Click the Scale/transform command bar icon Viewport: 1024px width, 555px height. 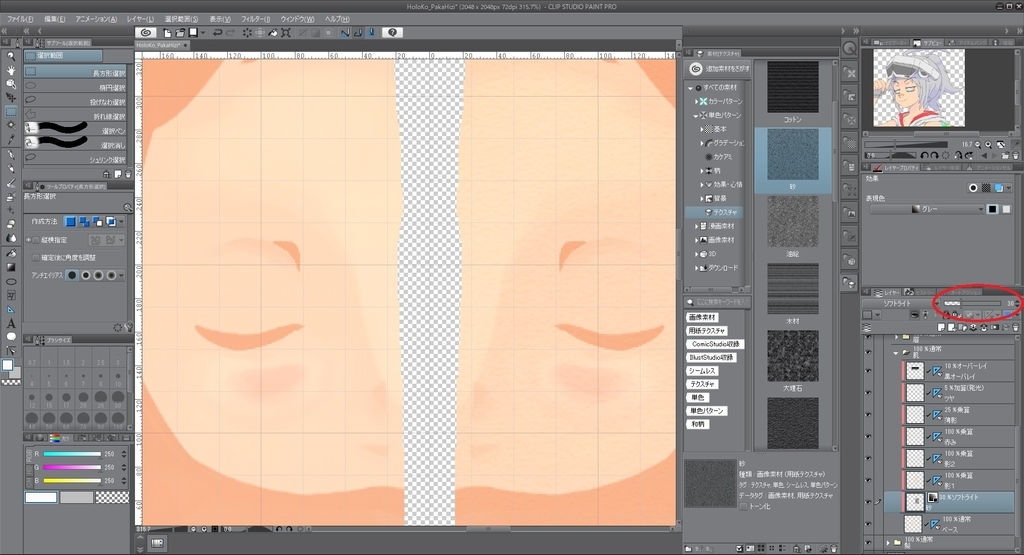click(x=285, y=33)
